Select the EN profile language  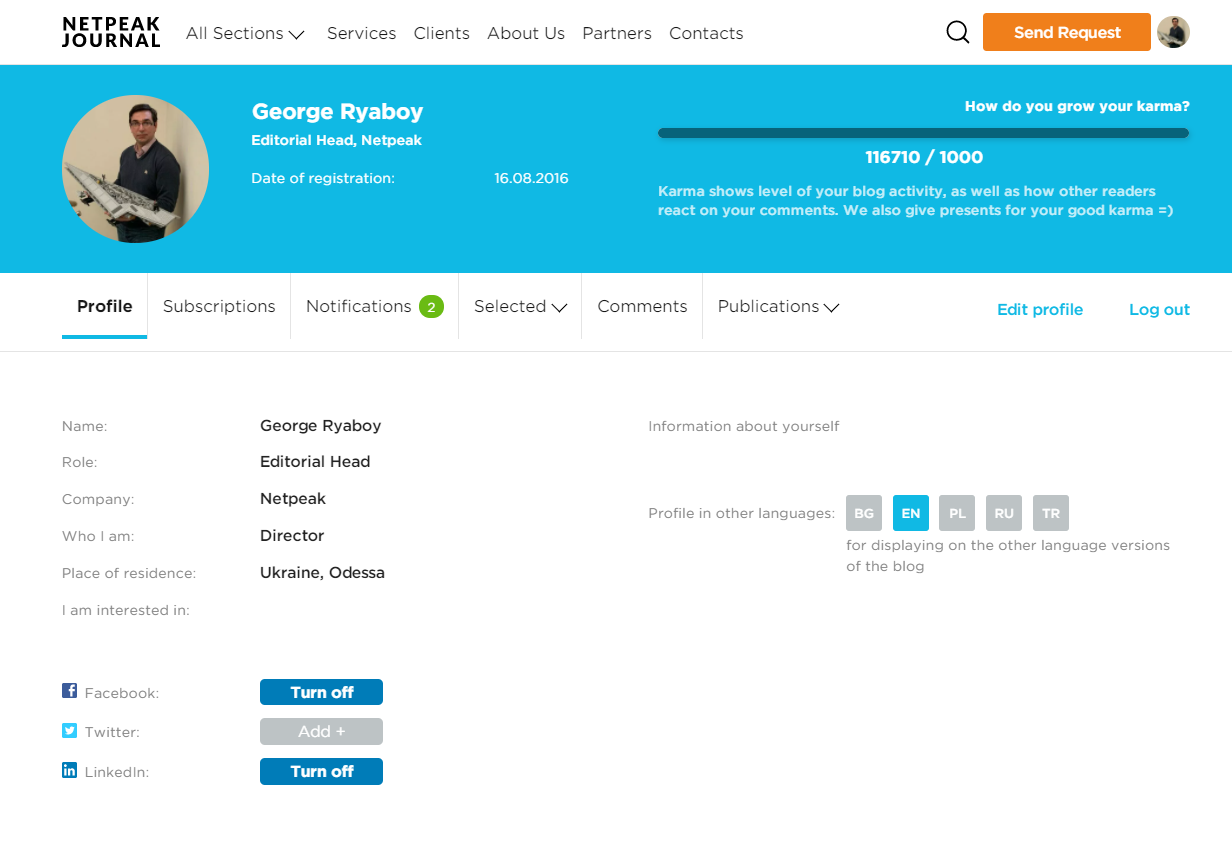(911, 513)
